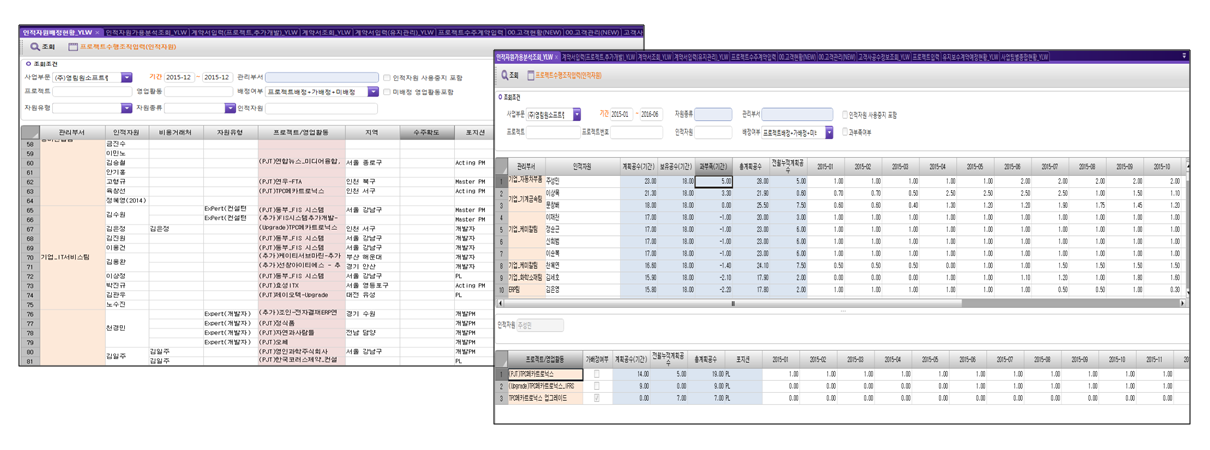Open 자원유형 dropdown in left window
The height and width of the screenshot is (450, 1210).
[126, 106]
